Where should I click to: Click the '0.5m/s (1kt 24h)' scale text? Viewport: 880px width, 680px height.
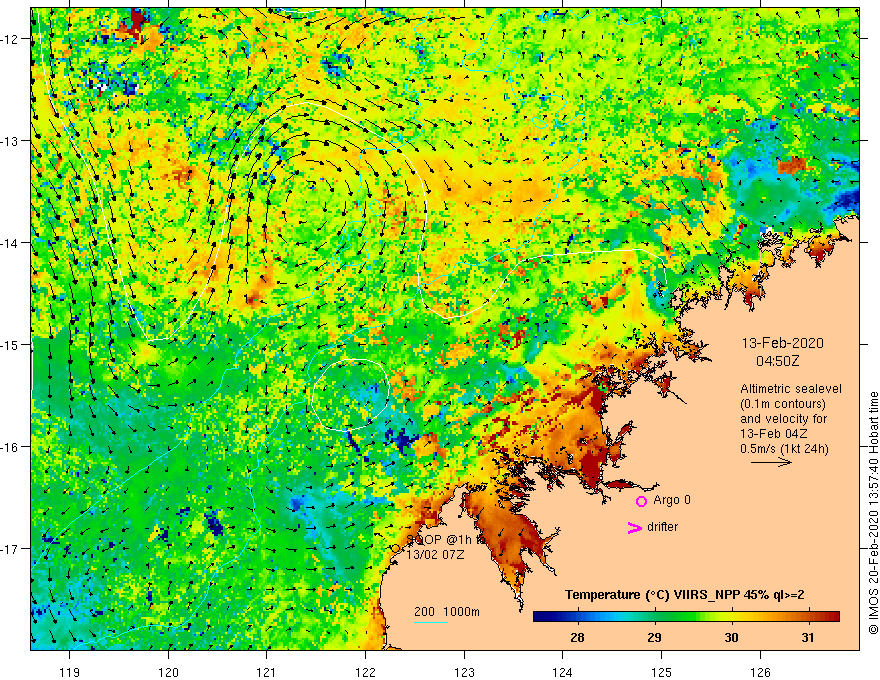coord(784,449)
